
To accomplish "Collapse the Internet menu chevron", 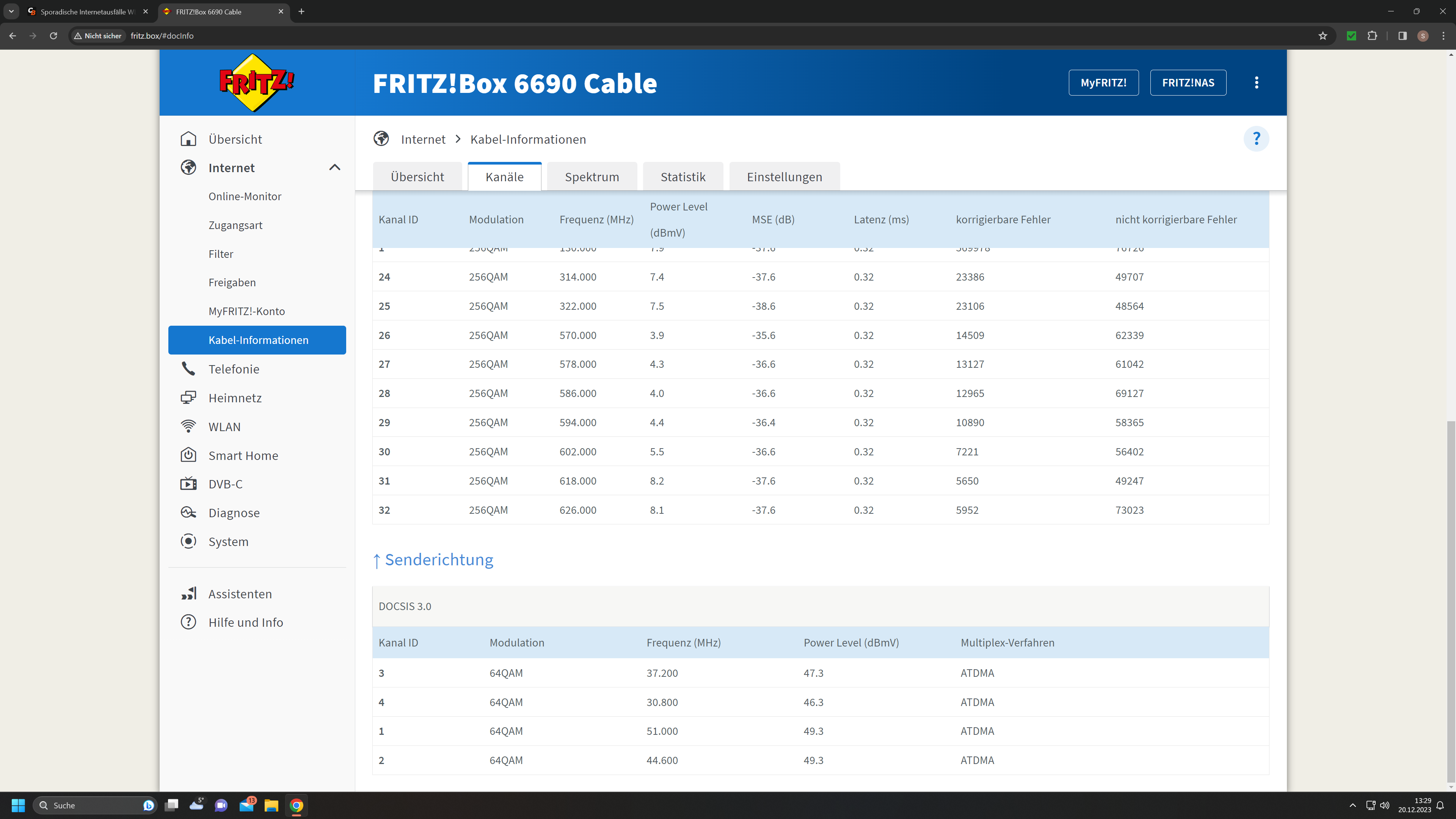I will pyautogui.click(x=334, y=167).
